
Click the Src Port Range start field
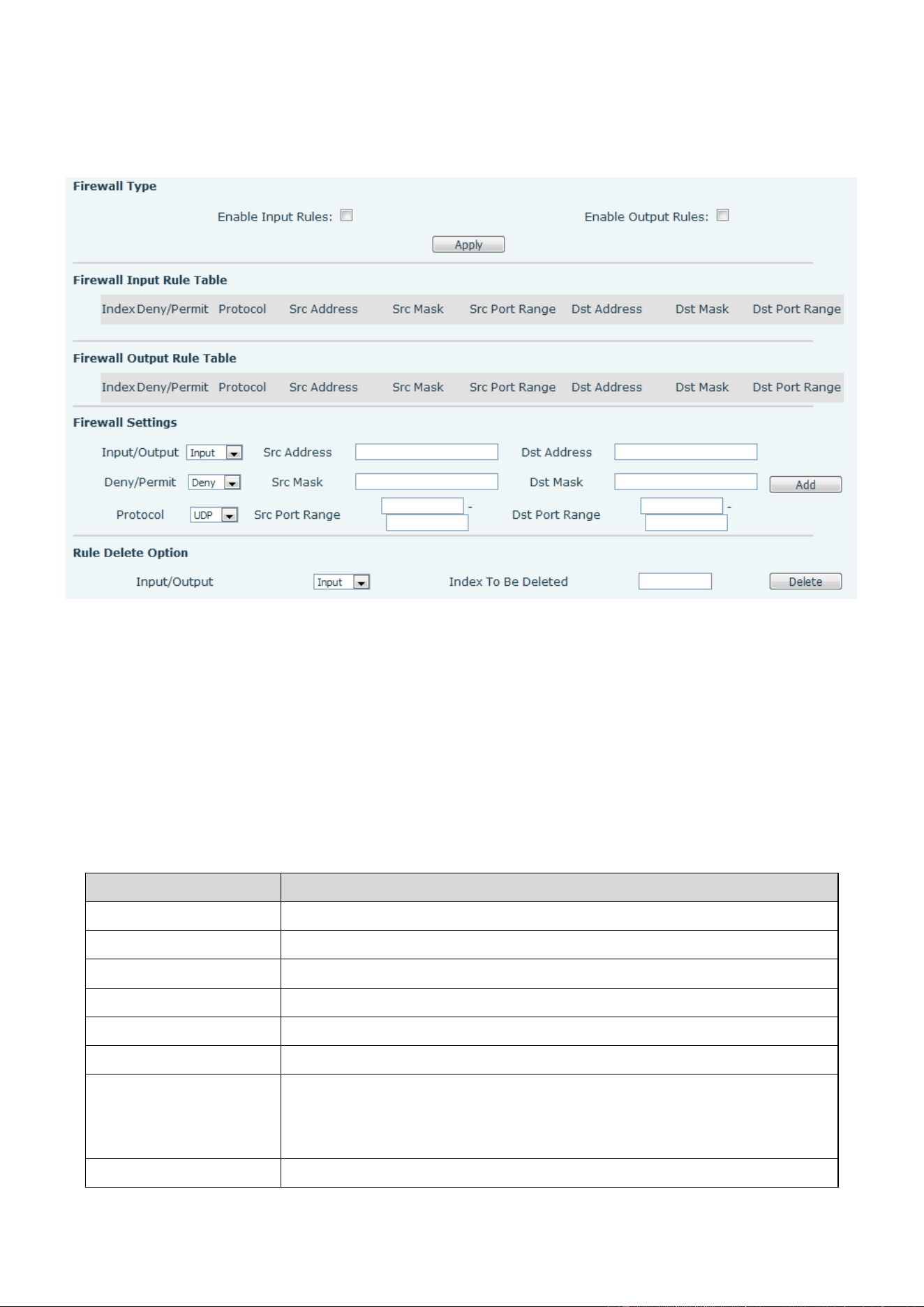(x=422, y=505)
